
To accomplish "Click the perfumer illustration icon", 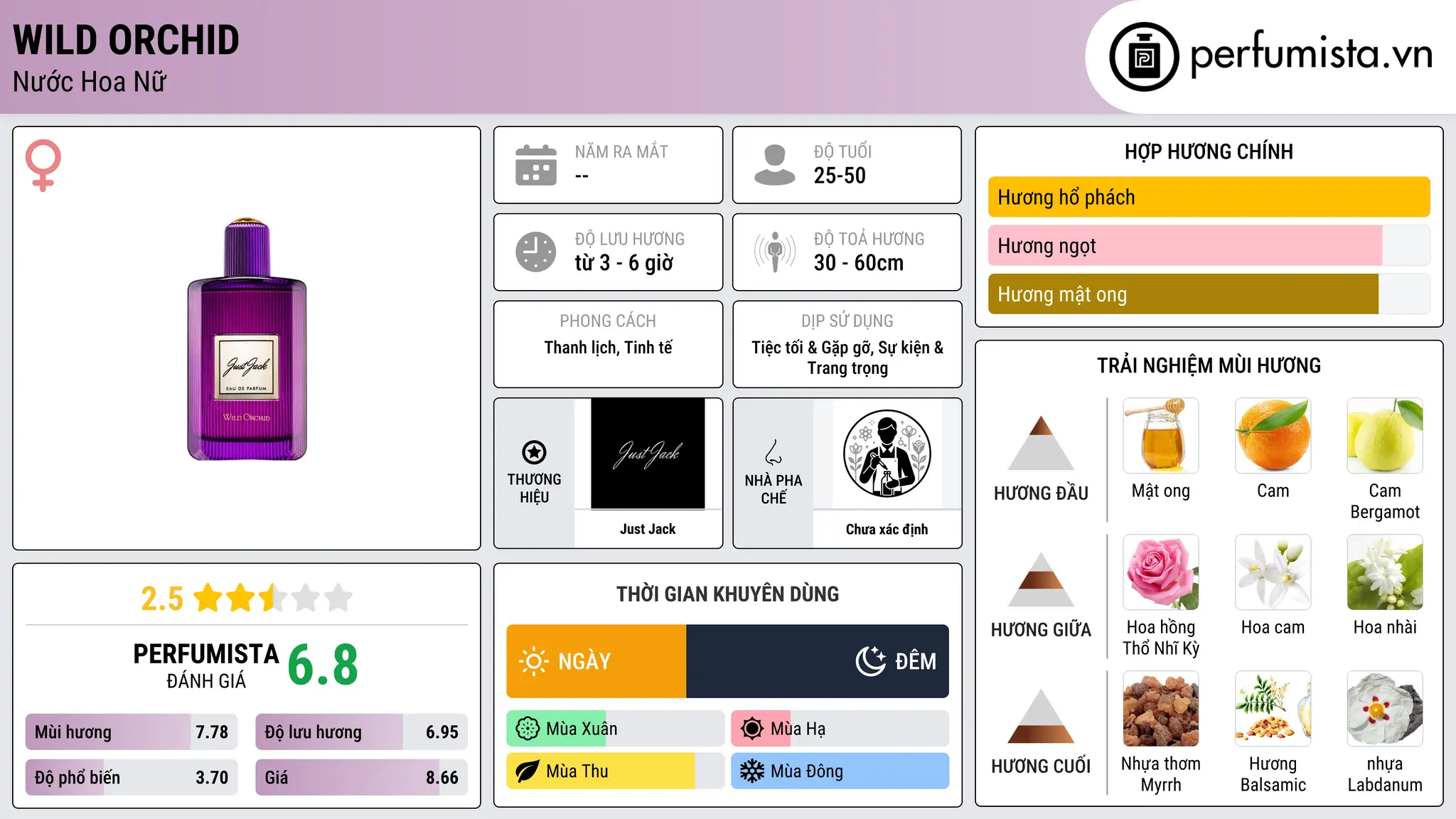I will [x=887, y=454].
